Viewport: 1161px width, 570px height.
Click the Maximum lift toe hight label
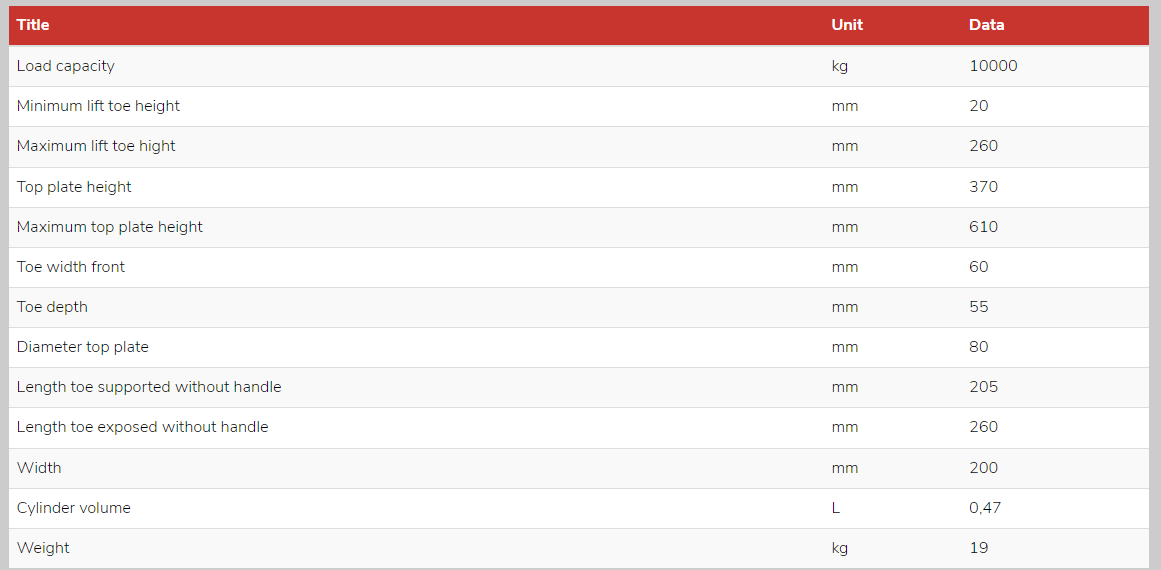click(96, 146)
